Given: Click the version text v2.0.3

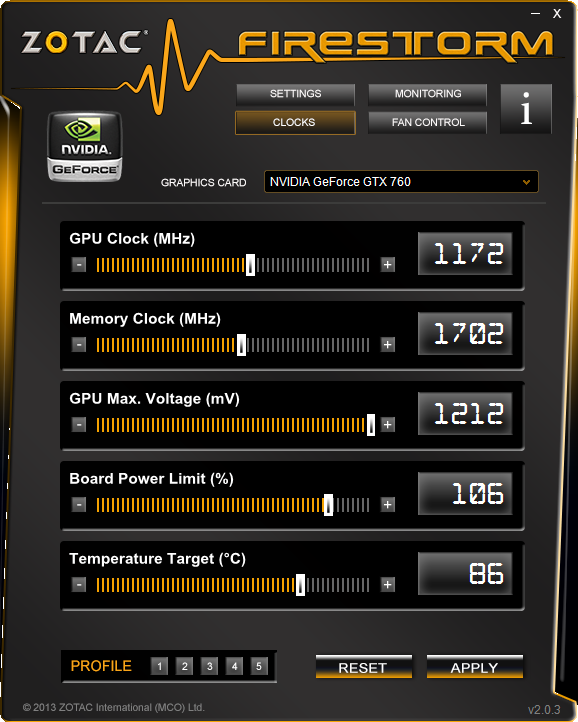Looking at the screenshot, I should pos(544,710).
